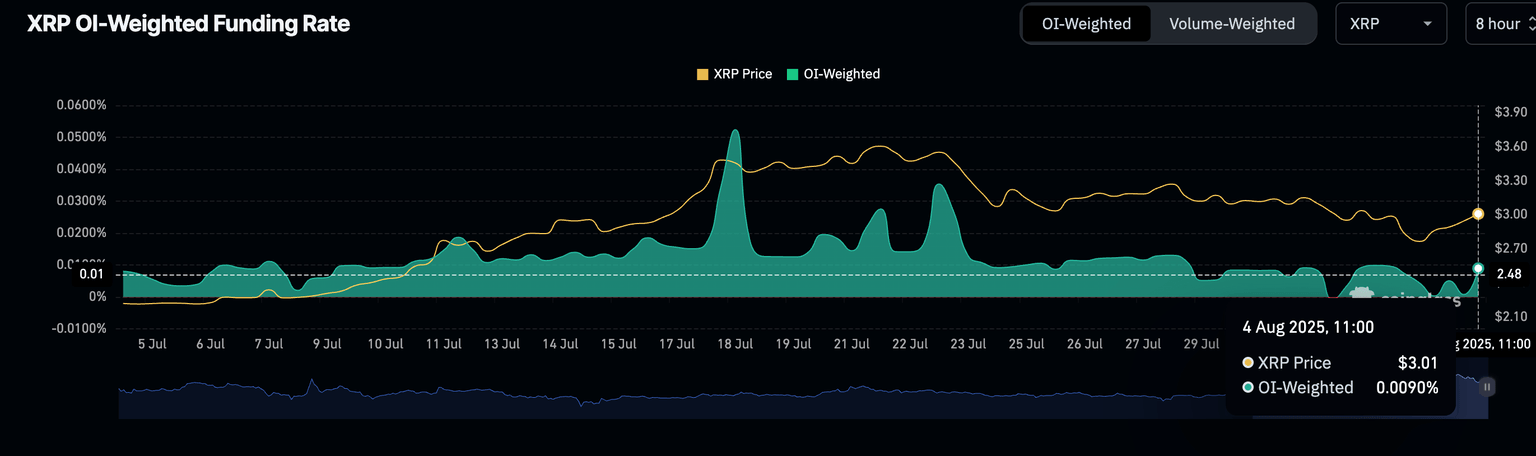Click the 22 Jul date axis label
1536x456 pixels.
click(x=910, y=344)
